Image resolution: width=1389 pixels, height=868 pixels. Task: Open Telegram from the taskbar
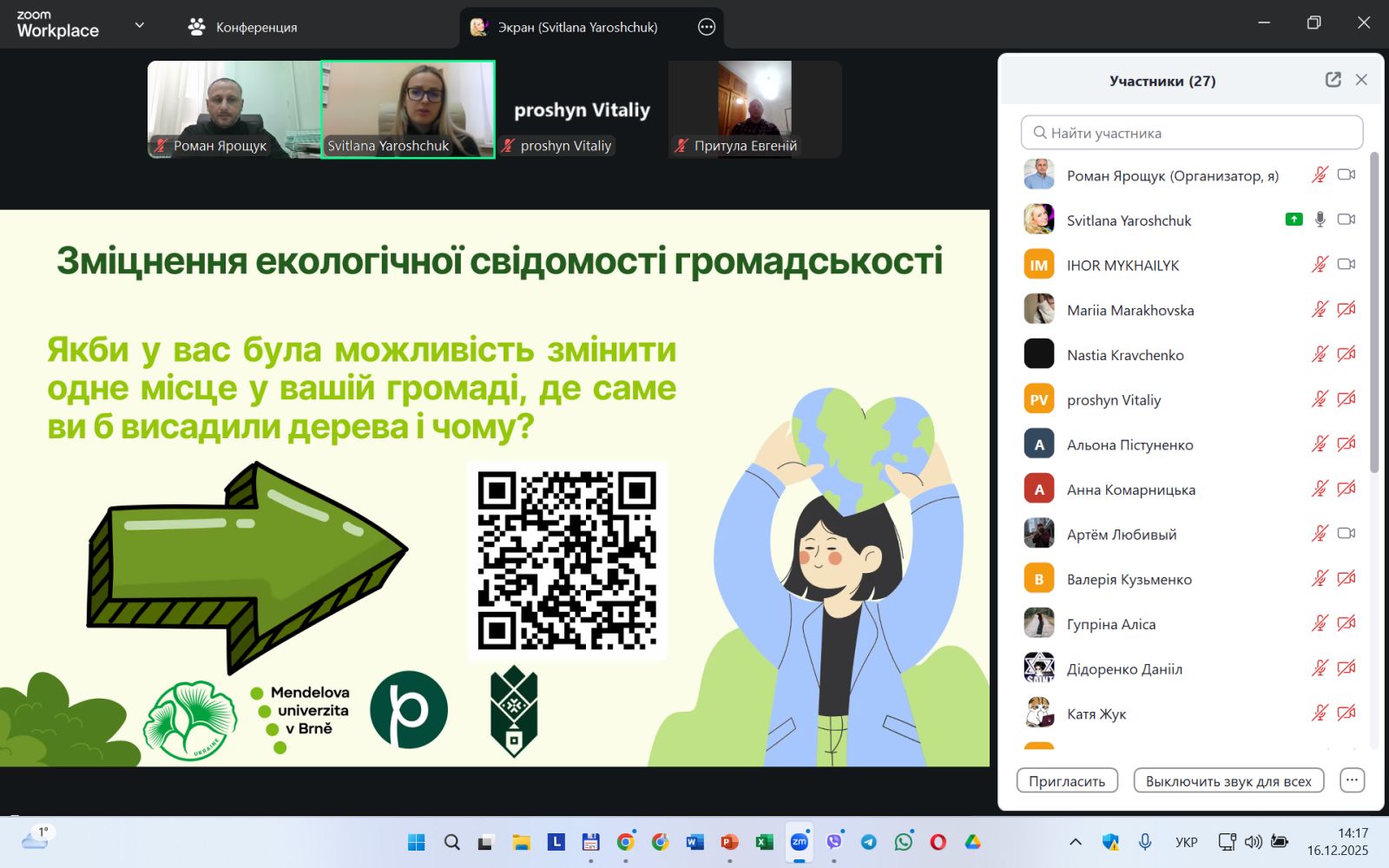click(868, 842)
